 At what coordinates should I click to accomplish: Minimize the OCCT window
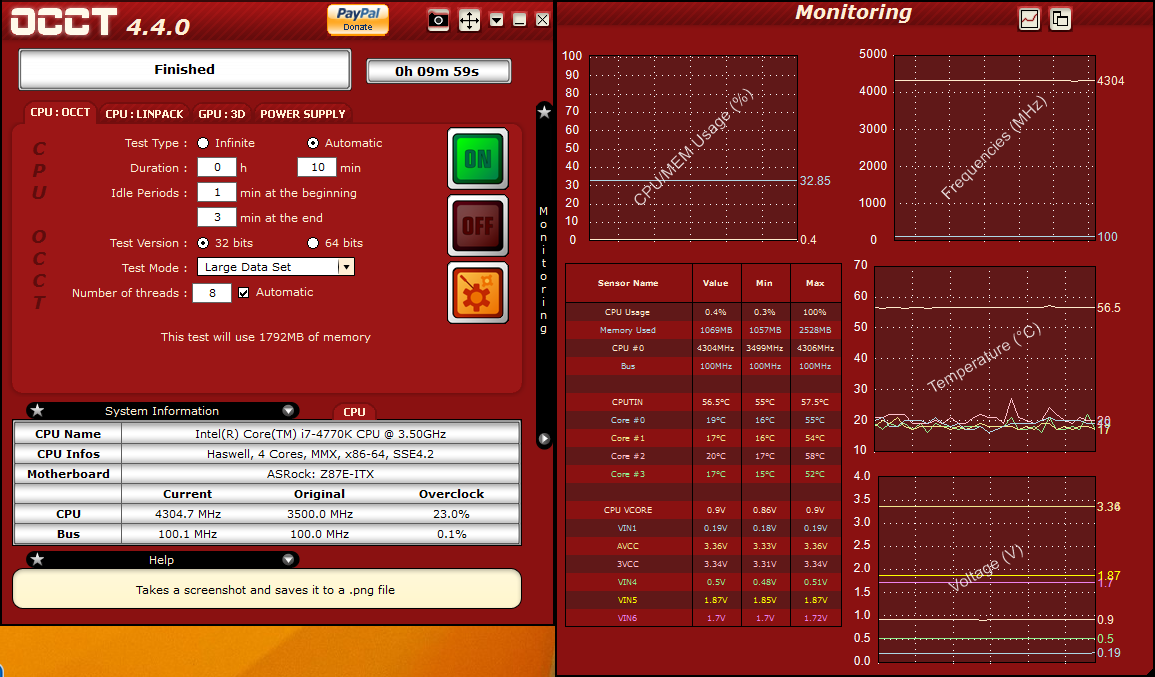pos(519,20)
